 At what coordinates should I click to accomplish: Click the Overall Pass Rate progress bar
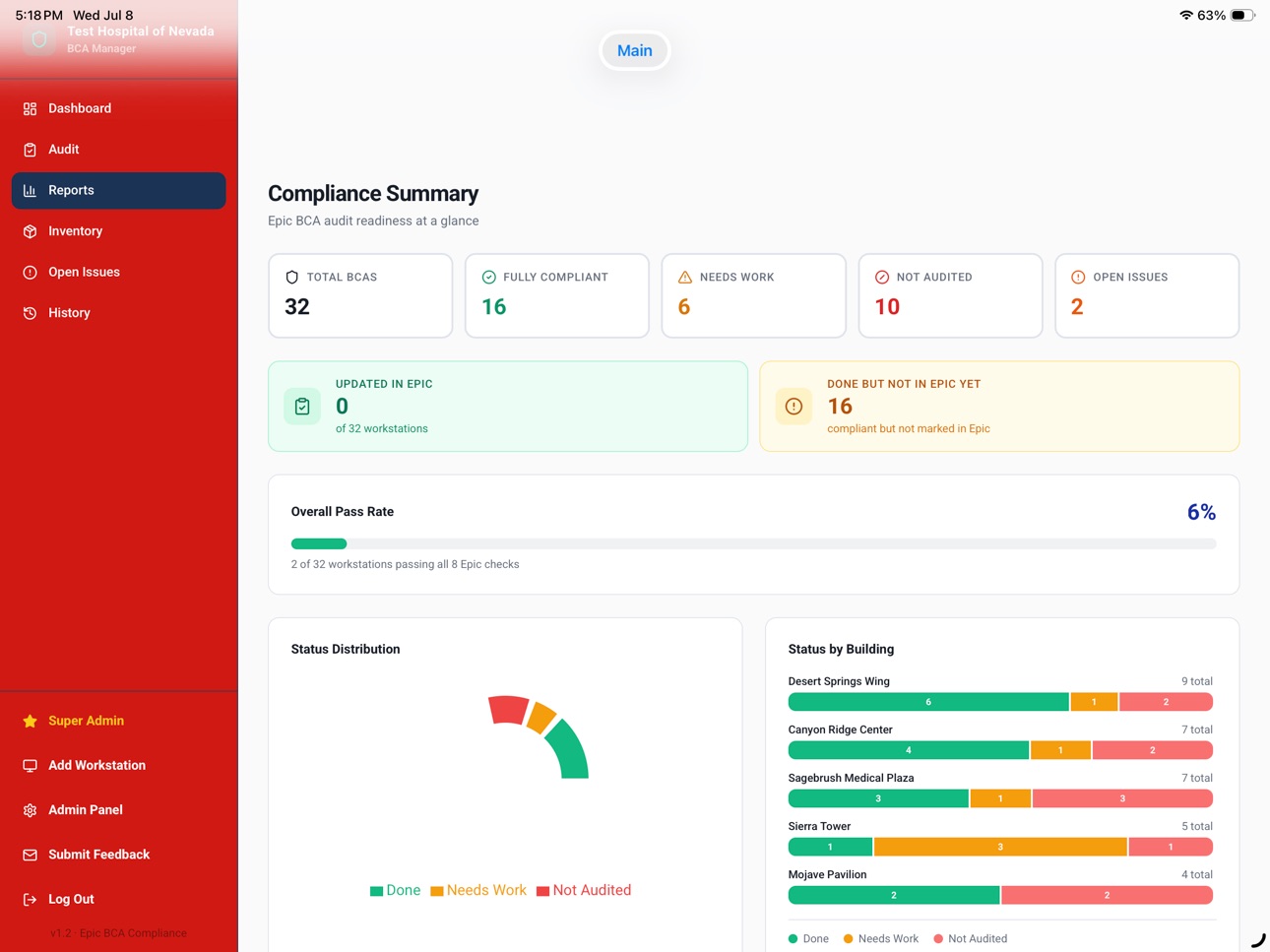[753, 543]
